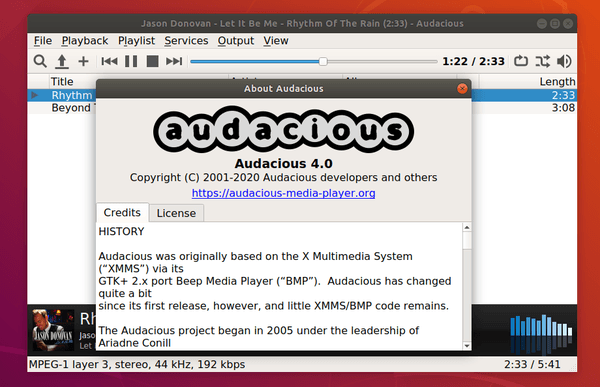Screen dimensions: 600x387
Task: Click the Jason Donovan album art thumbnail
Action: pos(53,330)
